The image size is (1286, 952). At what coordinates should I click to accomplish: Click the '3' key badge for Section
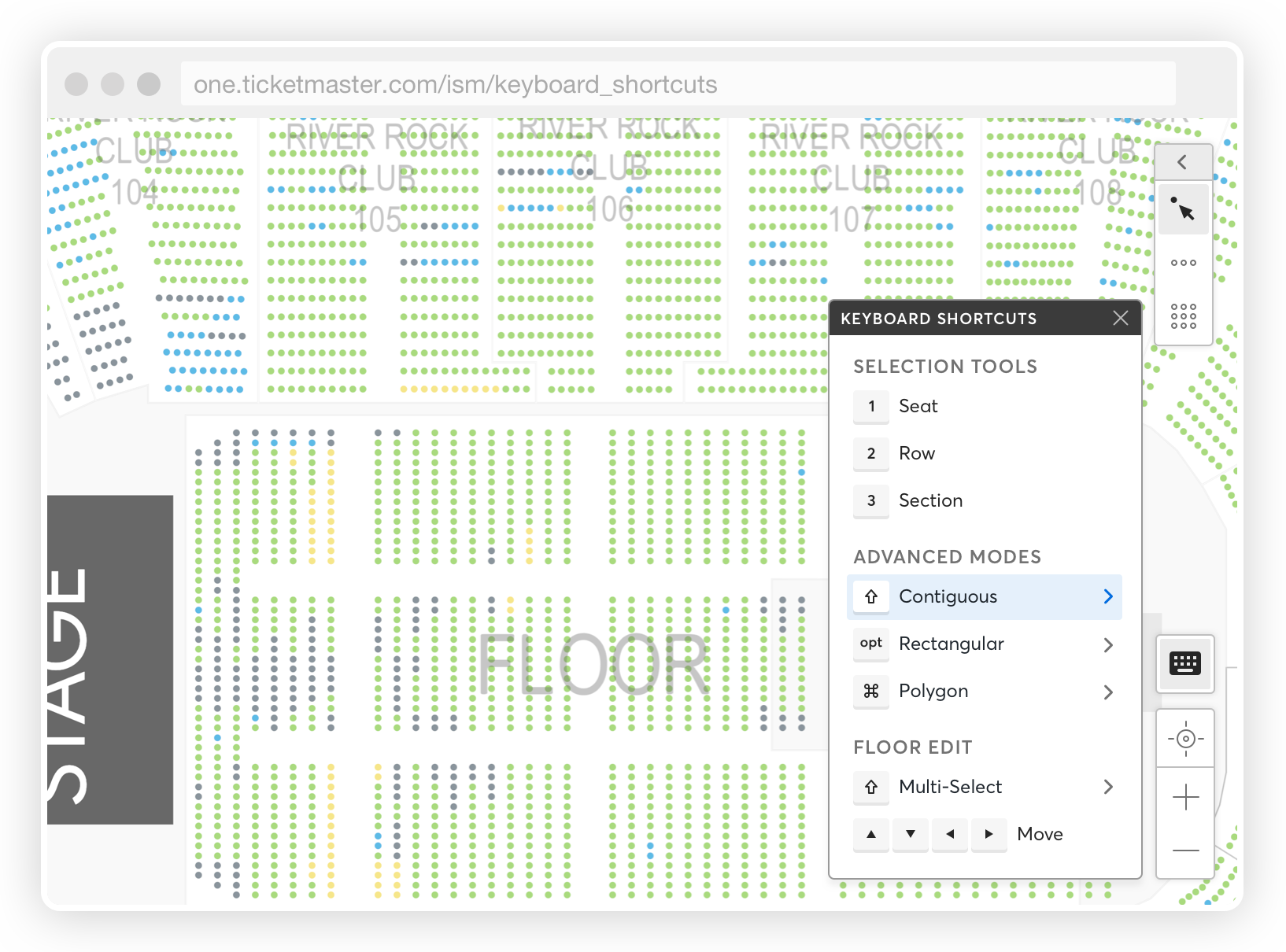(871, 501)
